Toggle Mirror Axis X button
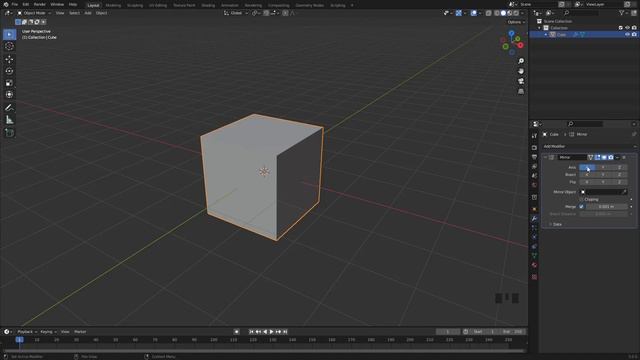The height and width of the screenshot is (360, 640). (587, 167)
